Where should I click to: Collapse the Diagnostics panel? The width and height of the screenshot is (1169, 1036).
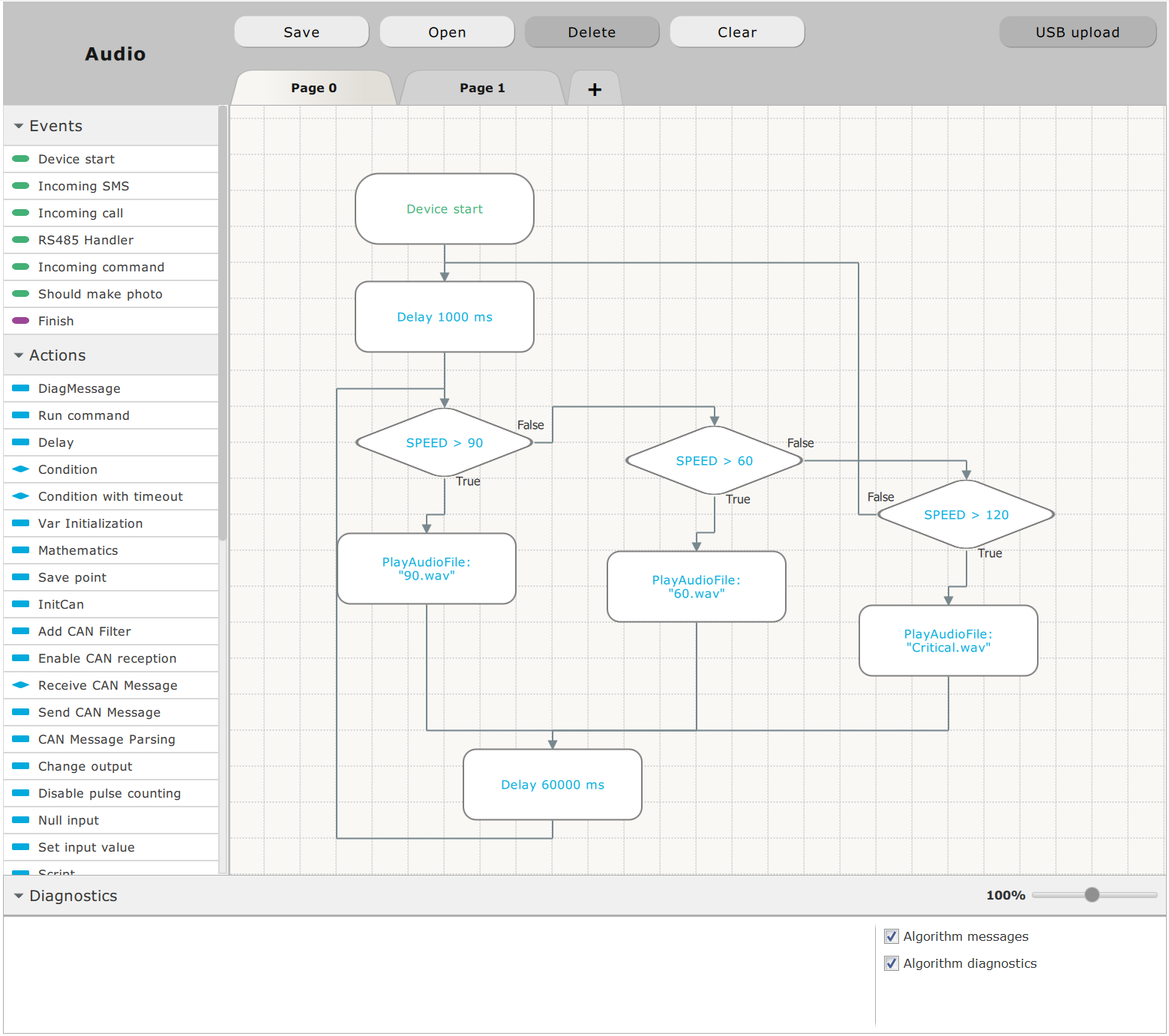(x=19, y=896)
